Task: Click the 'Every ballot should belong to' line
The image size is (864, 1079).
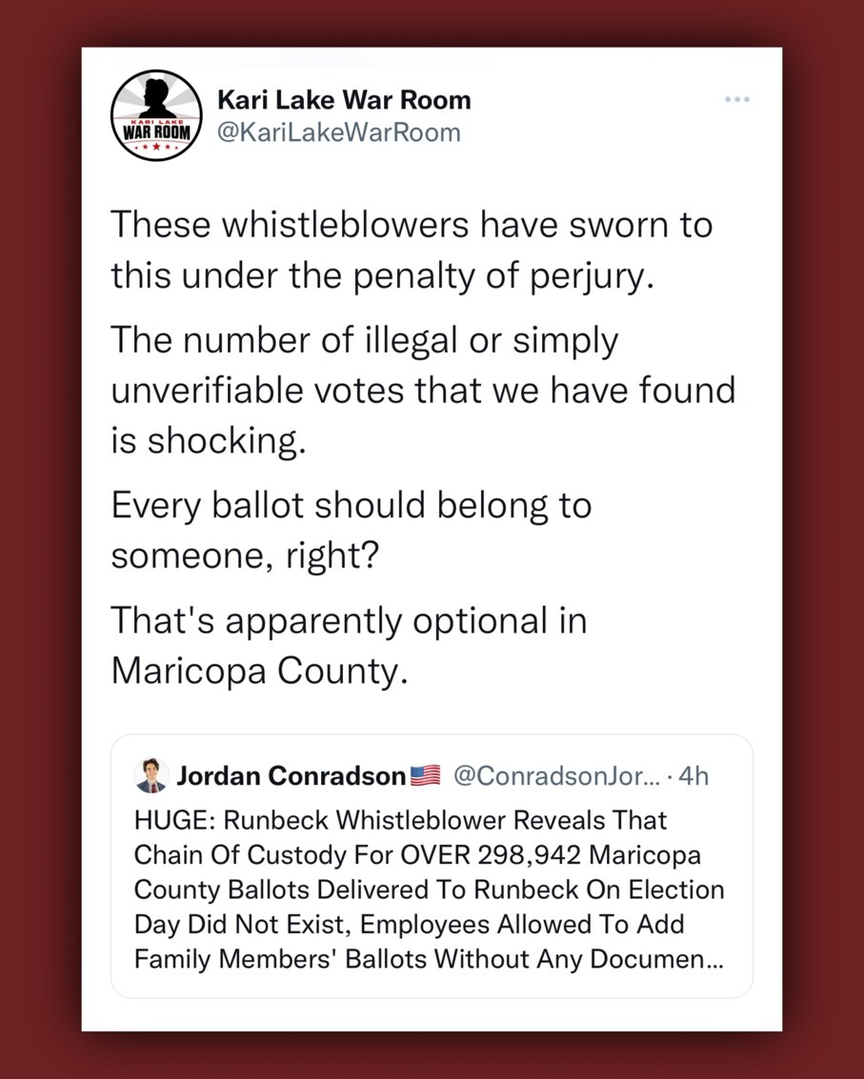Action: (x=351, y=505)
